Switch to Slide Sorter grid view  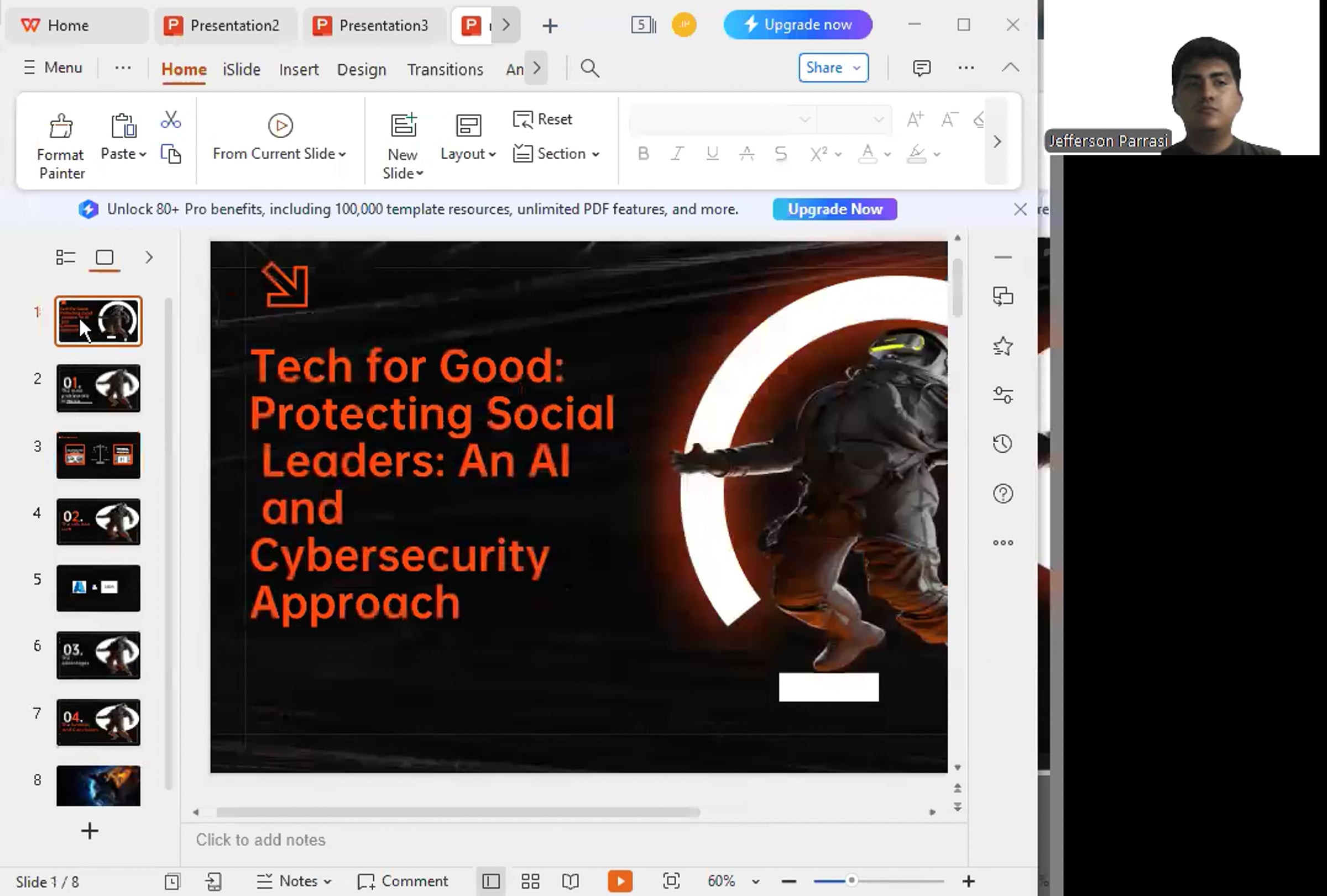click(x=530, y=881)
